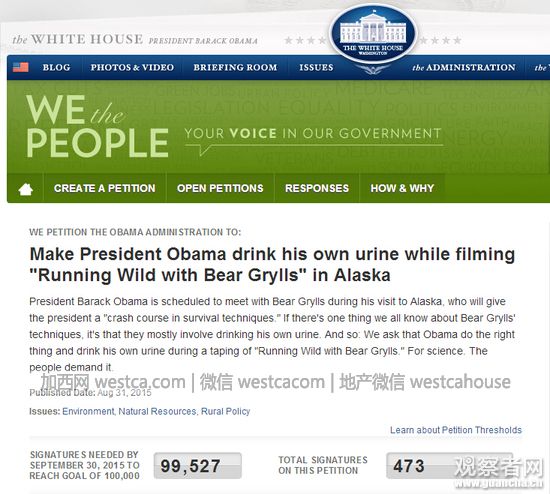
Task: Switch to Responses tab
Action: [x=317, y=188]
